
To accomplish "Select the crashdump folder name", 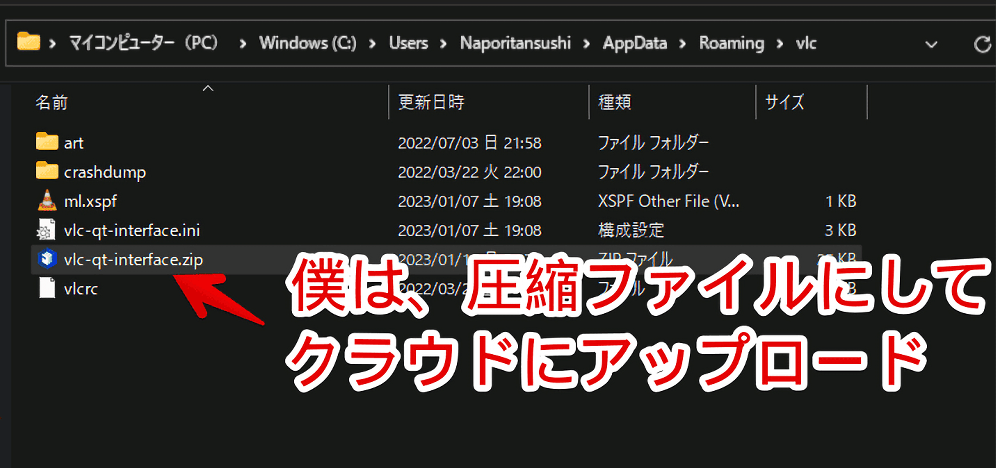I will coord(105,172).
